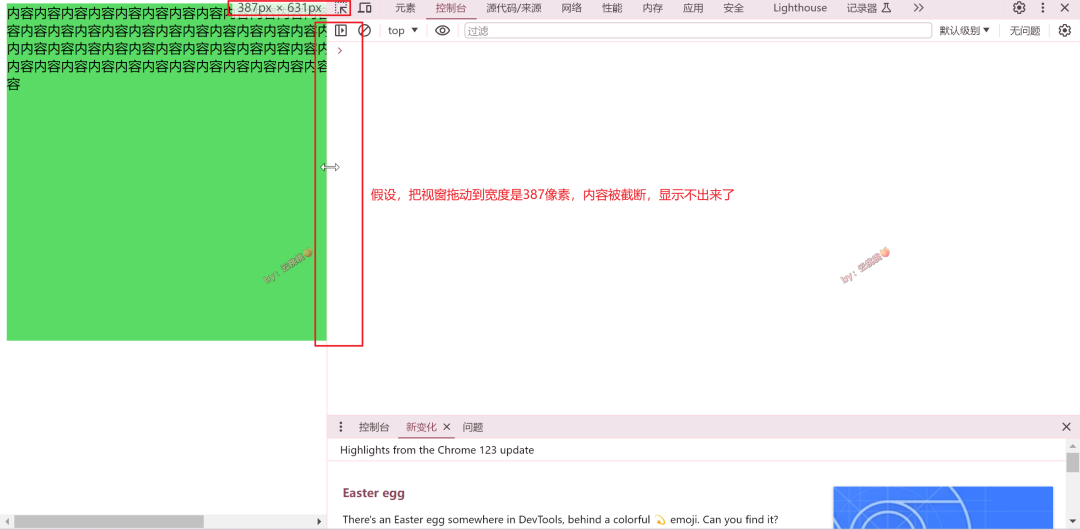Viewport: 1080px width, 530px height.
Task: Click the 无问题 issues counter
Action: tap(1025, 30)
